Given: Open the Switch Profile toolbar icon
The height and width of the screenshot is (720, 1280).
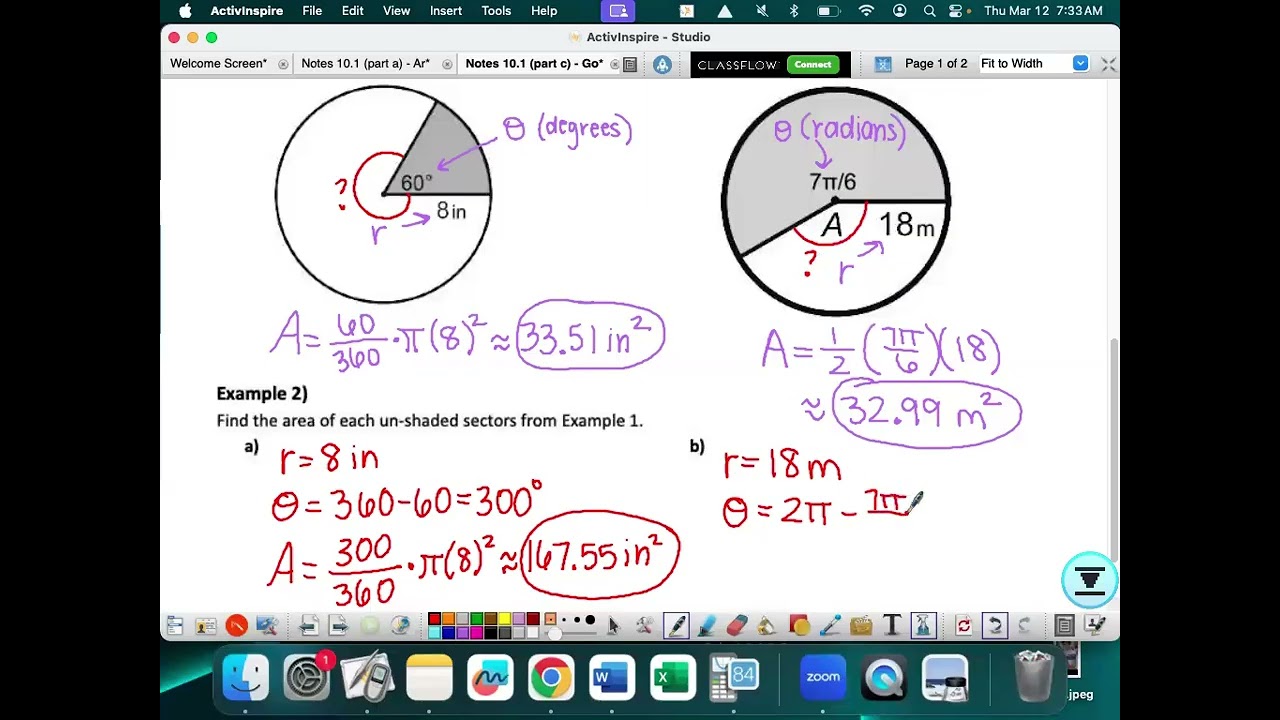Looking at the screenshot, I should click(x=206, y=626).
